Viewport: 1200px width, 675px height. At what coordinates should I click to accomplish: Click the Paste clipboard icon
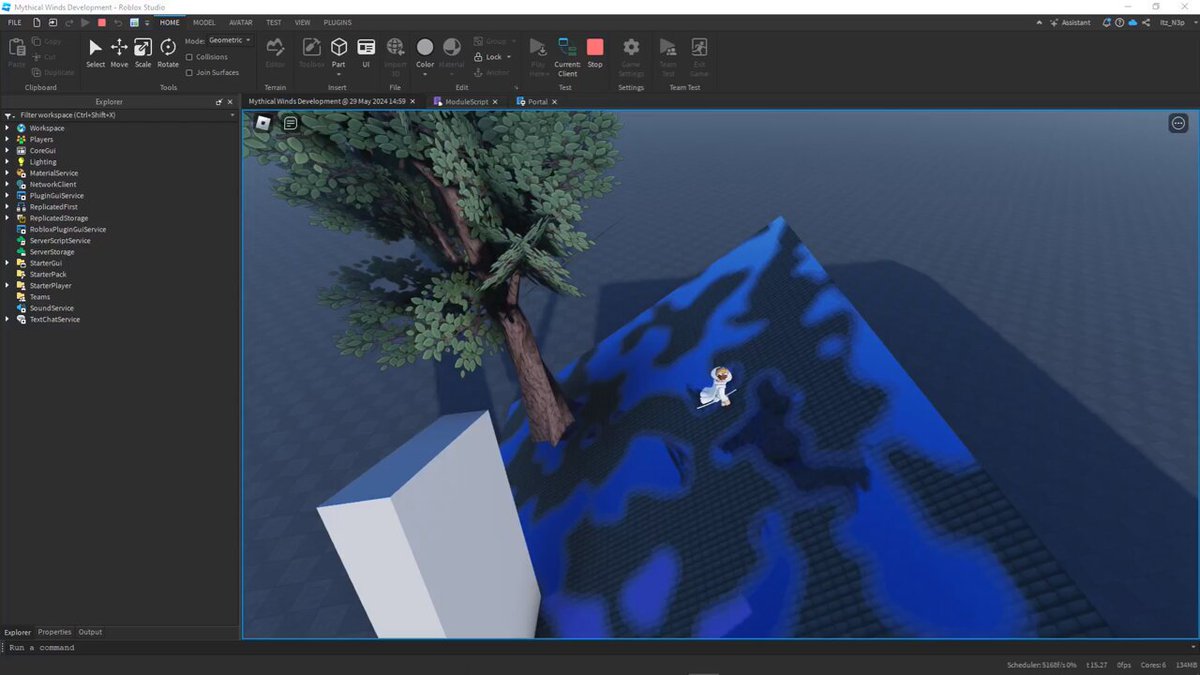(17, 47)
